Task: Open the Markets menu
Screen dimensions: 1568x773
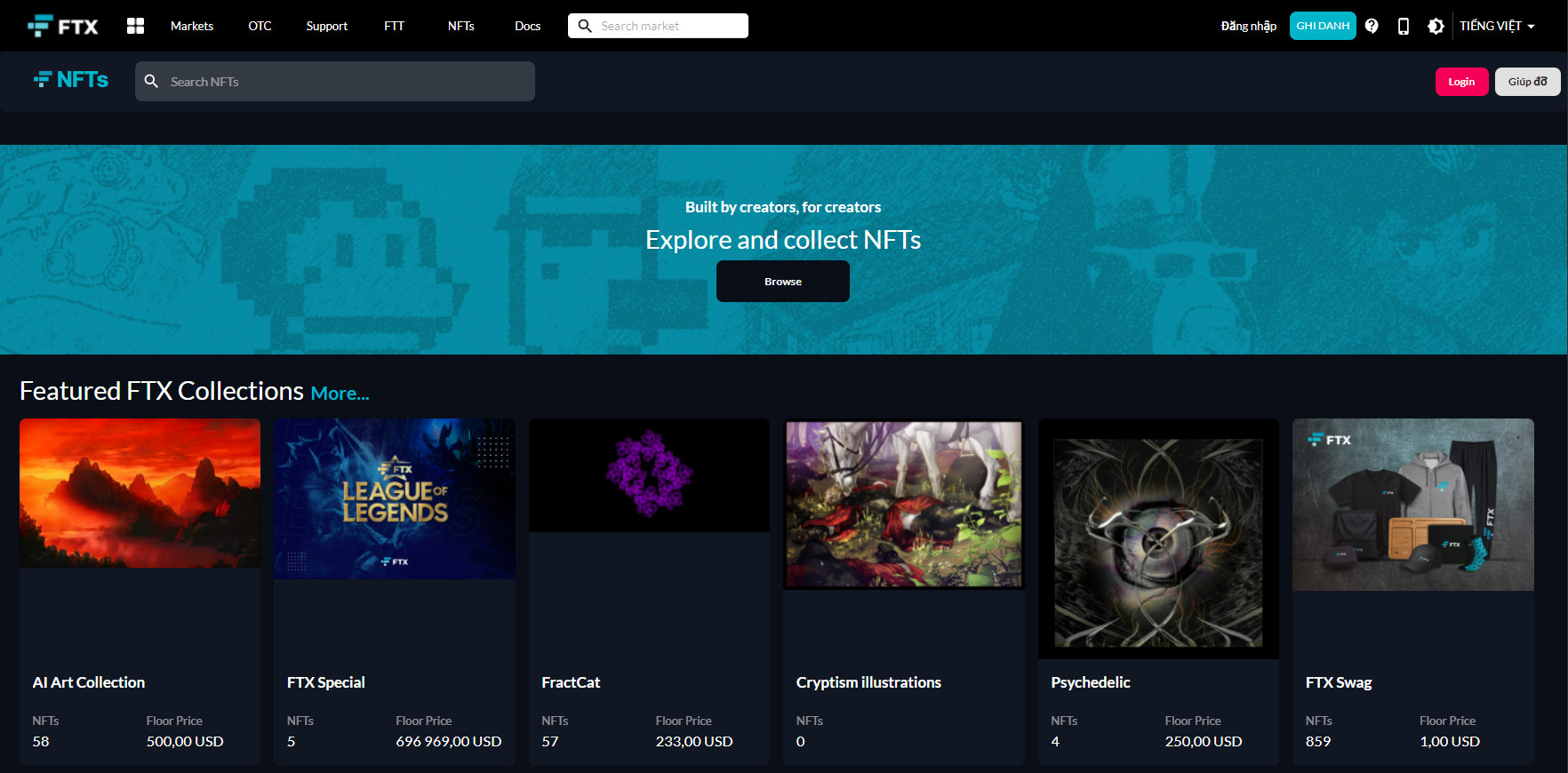Action: pos(192,26)
